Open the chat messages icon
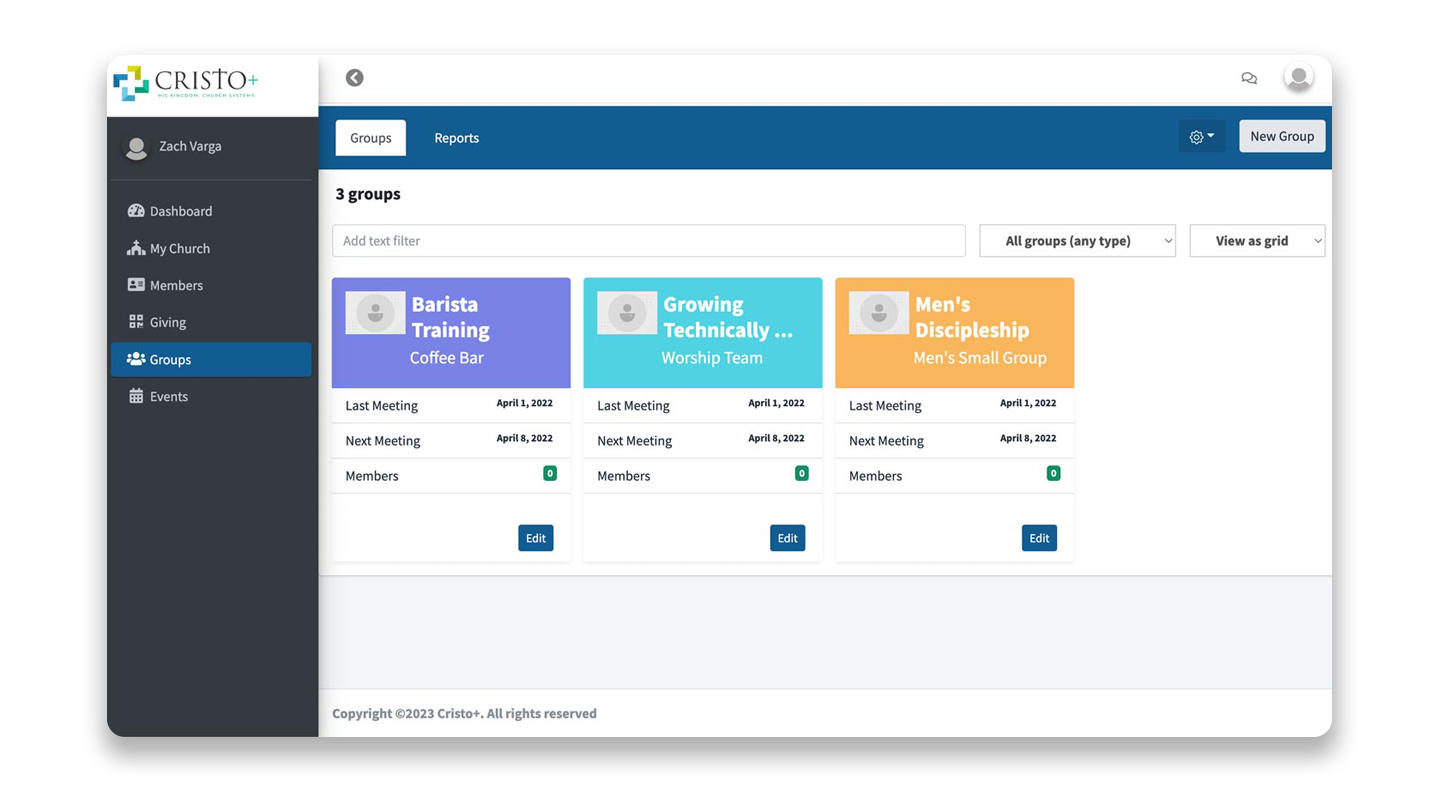 [1249, 78]
